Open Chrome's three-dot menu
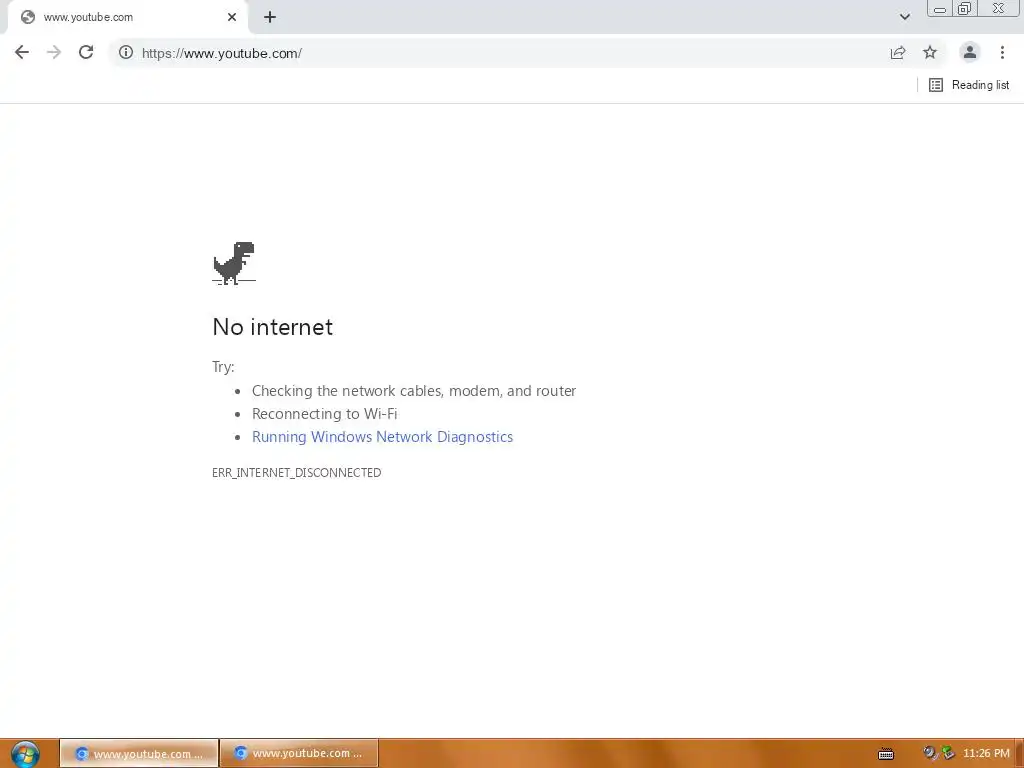Image resolution: width=1024 pixels, height=768 pixels. tap(1002, 52)
